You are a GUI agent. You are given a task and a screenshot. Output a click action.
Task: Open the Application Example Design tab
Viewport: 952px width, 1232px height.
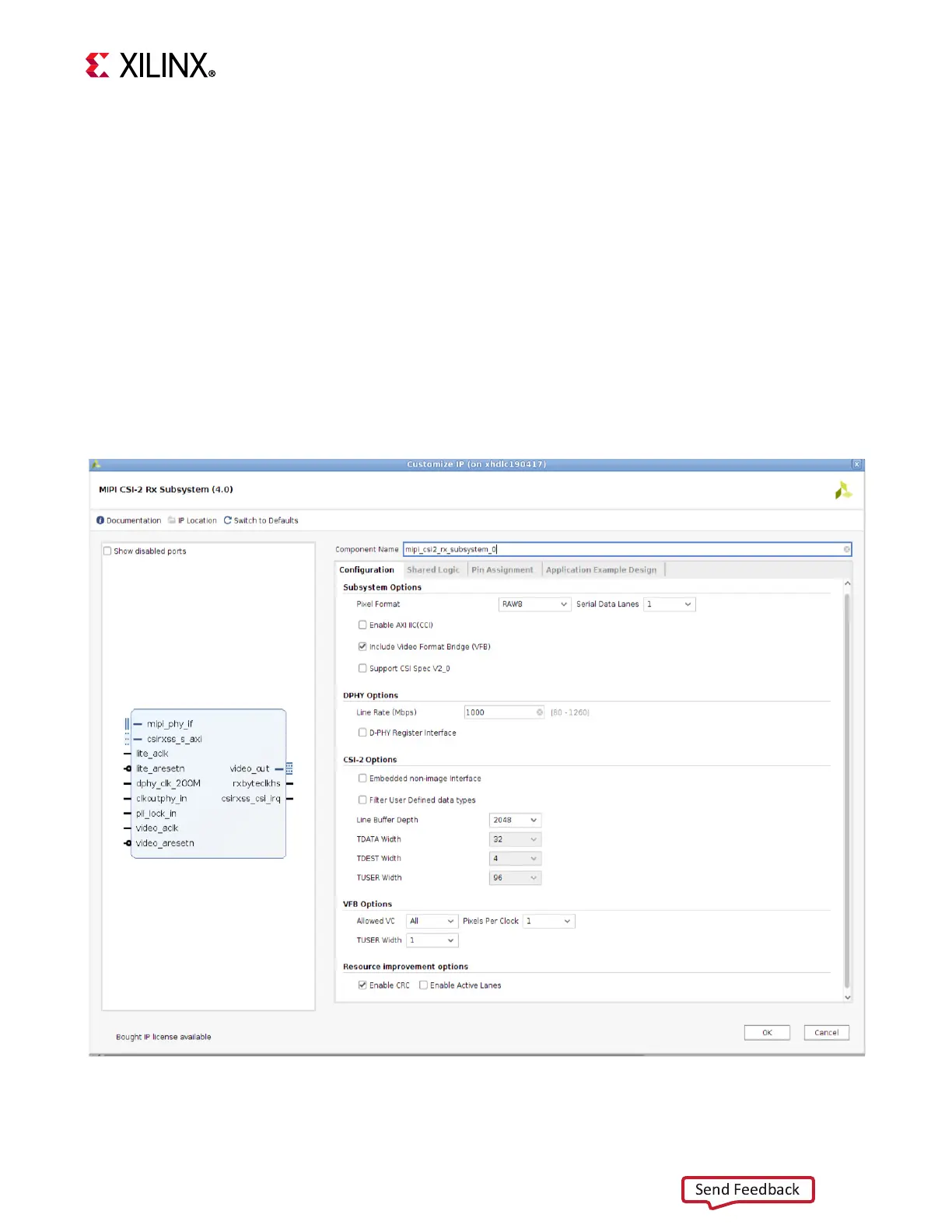coord(601,570)
